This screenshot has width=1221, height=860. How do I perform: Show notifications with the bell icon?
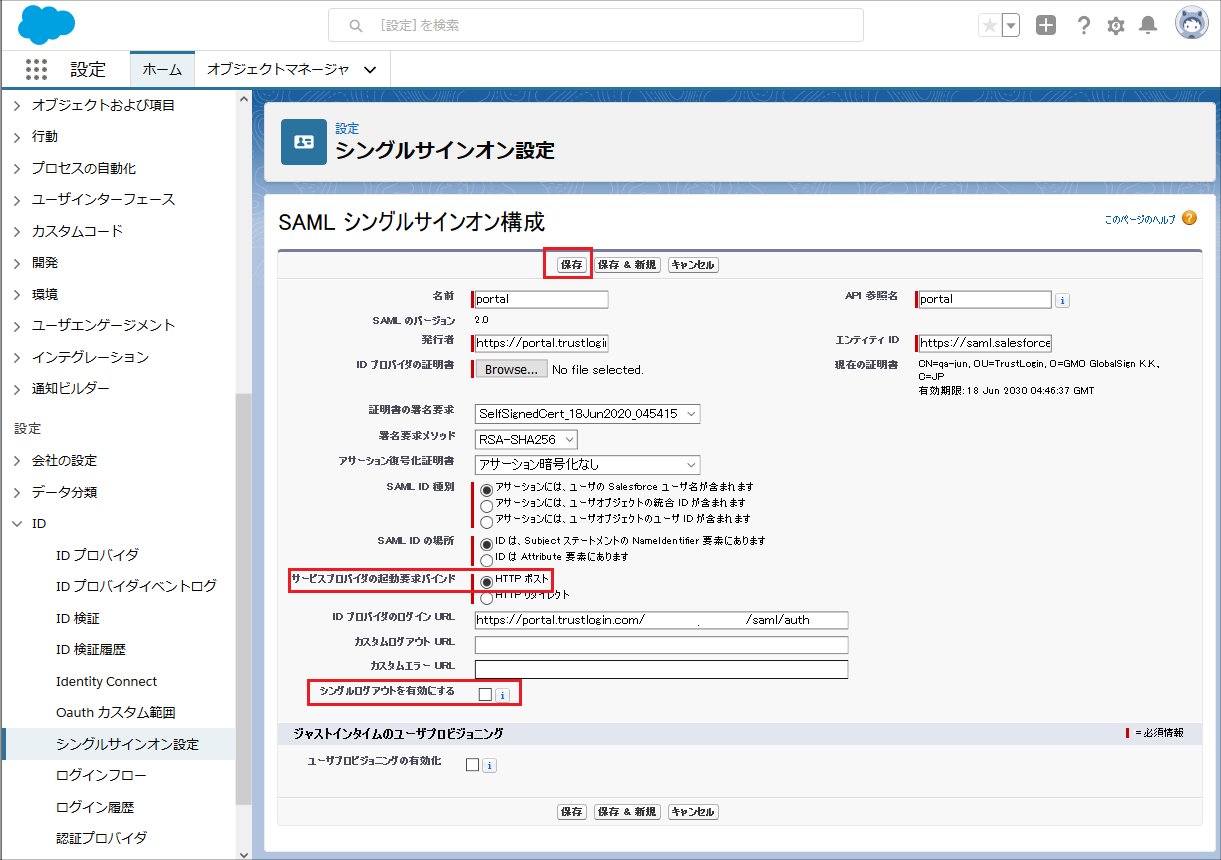point(1149,26)
